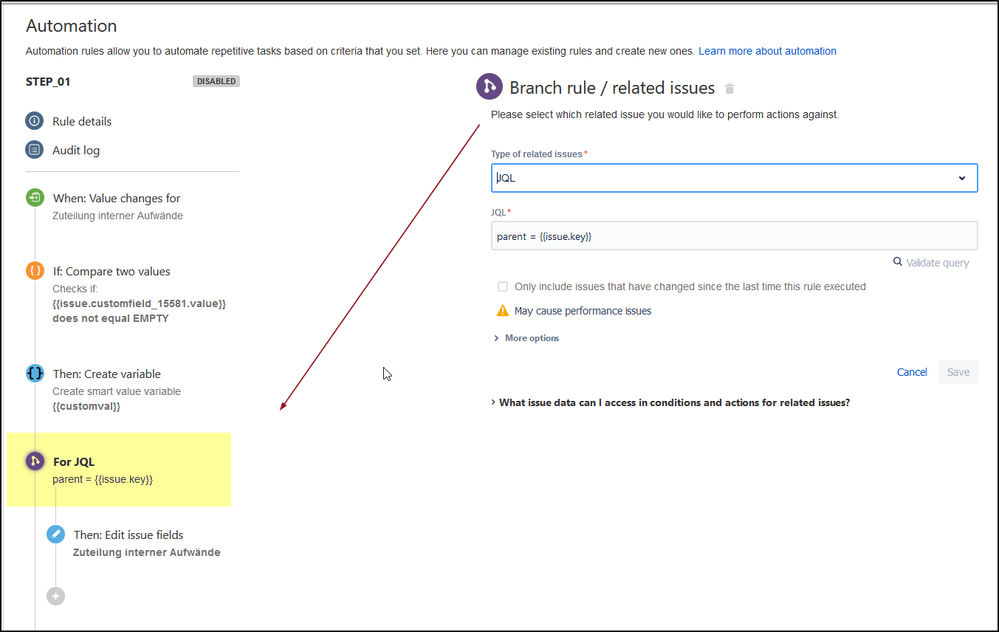
Task: Select 'When: Value changes for' step
Action: (x=117, y=198)
